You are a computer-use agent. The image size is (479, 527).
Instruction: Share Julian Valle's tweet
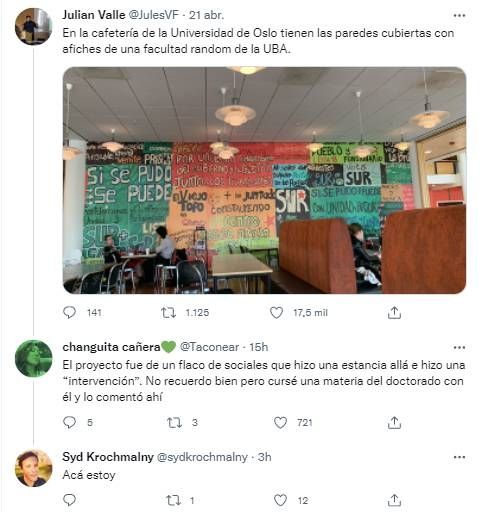pyautogui.click(x=394, y=313)
